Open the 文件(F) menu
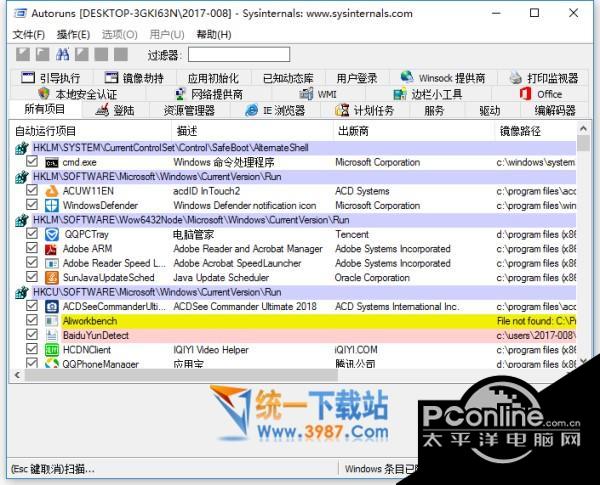The image size is (600, 485). (29, 35)
